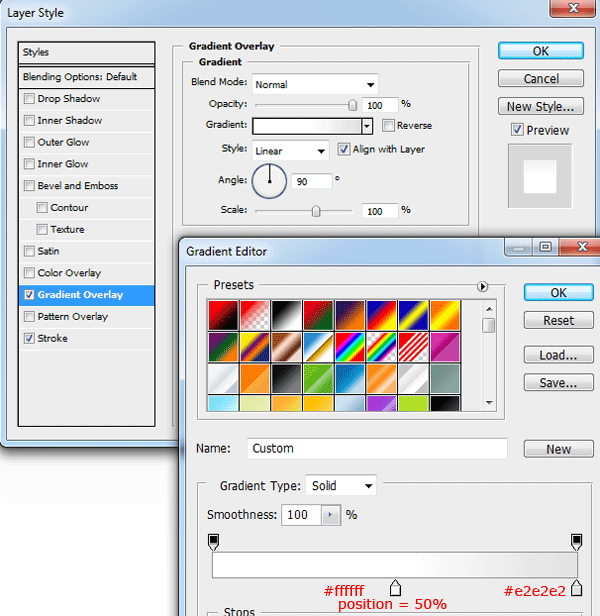Select Blending Options: Default

pyautogui.click(x=86, y=77)
